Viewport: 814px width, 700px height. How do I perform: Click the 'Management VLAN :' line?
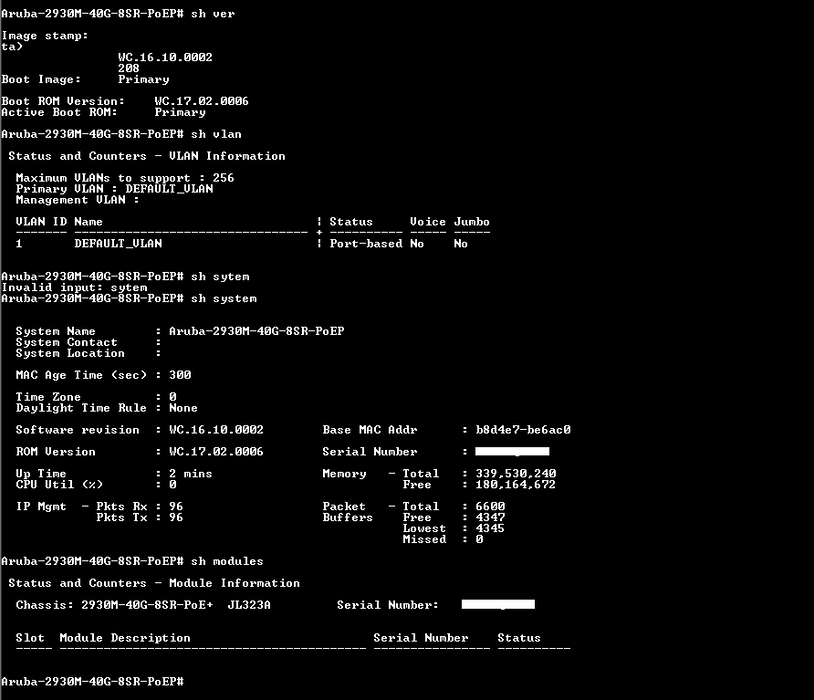(77, 200)
